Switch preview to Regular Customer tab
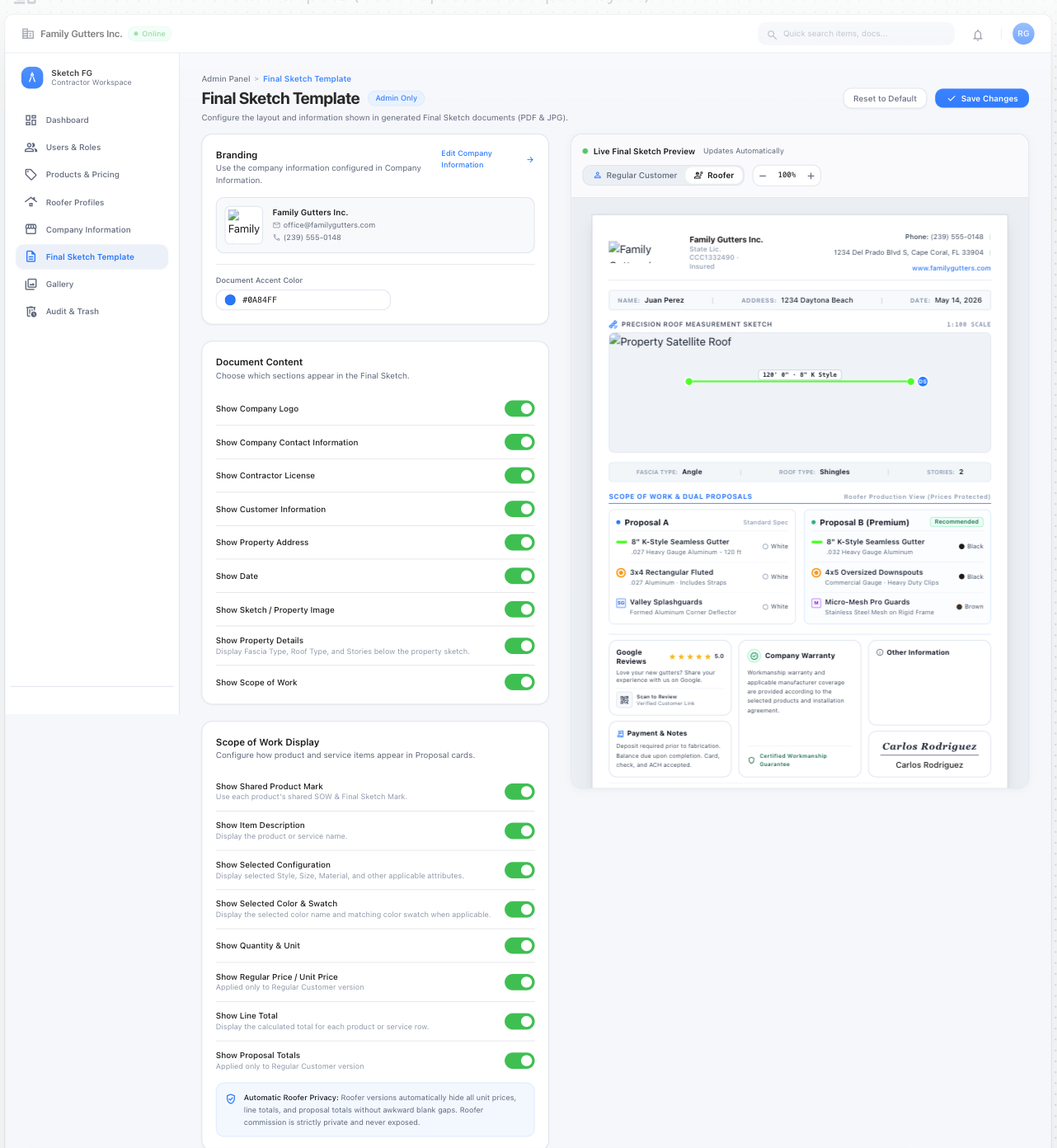The image size is (1057, 1148). coord(635,176)
